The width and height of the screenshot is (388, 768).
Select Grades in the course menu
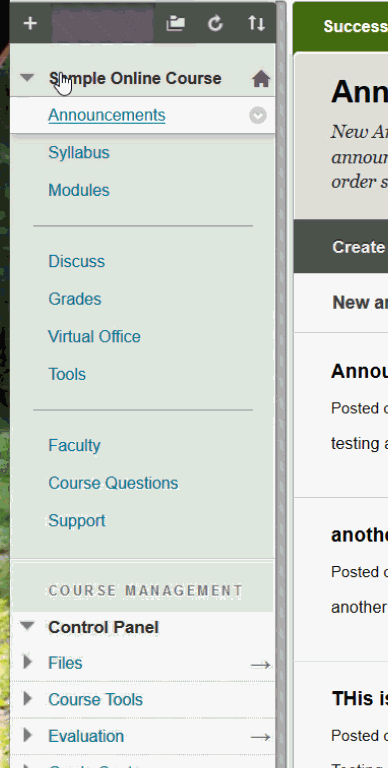click(x=75, y=299)
